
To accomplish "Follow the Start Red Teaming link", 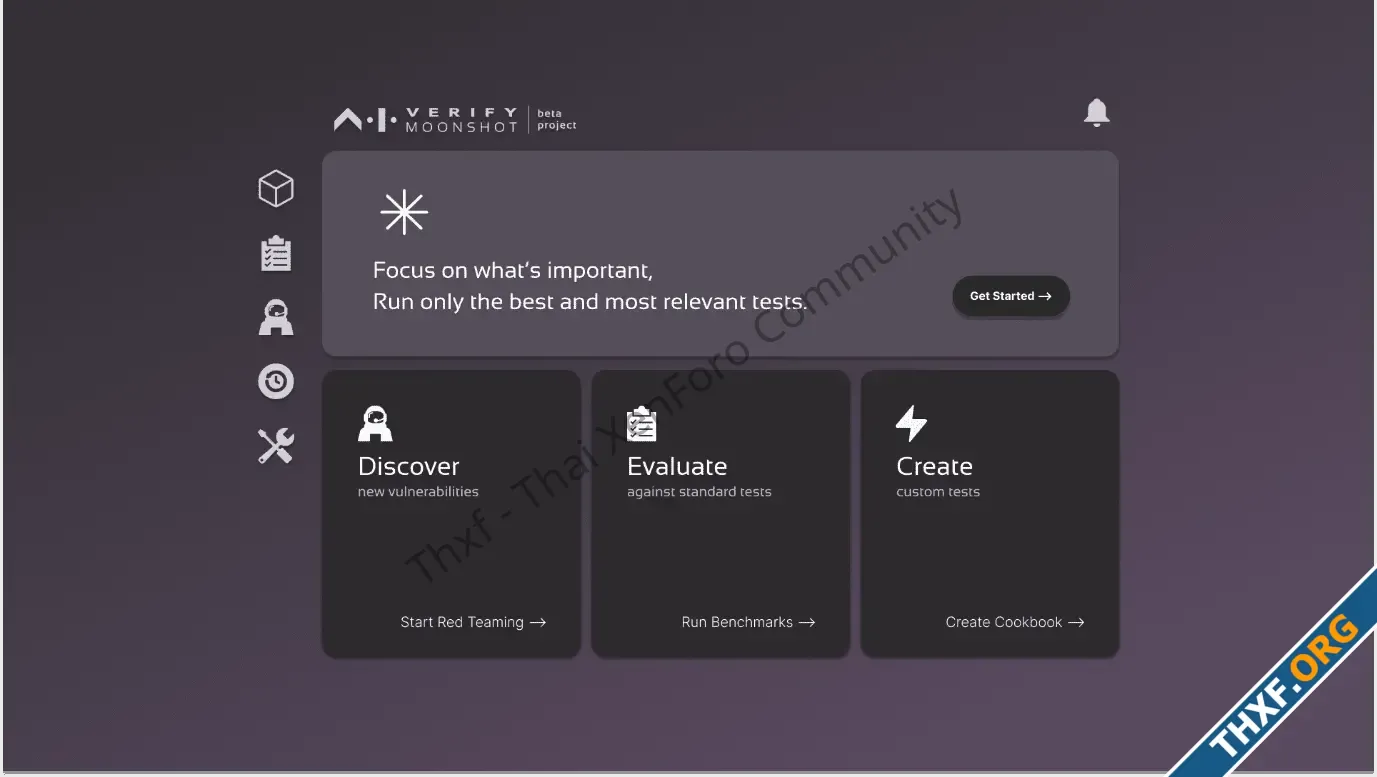I will tap(472, 622).
